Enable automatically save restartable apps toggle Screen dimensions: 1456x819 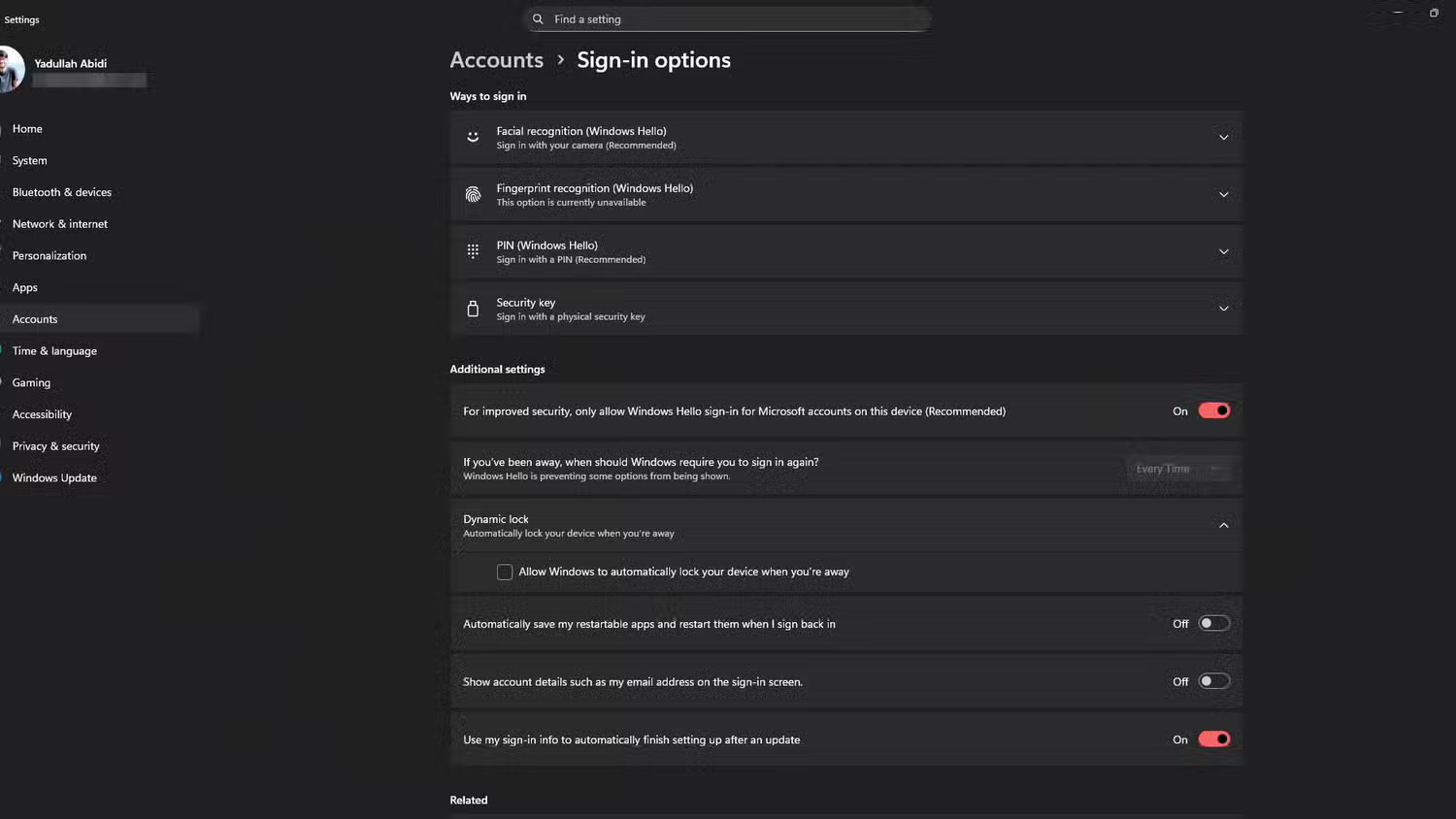(x=1214, y=623)
